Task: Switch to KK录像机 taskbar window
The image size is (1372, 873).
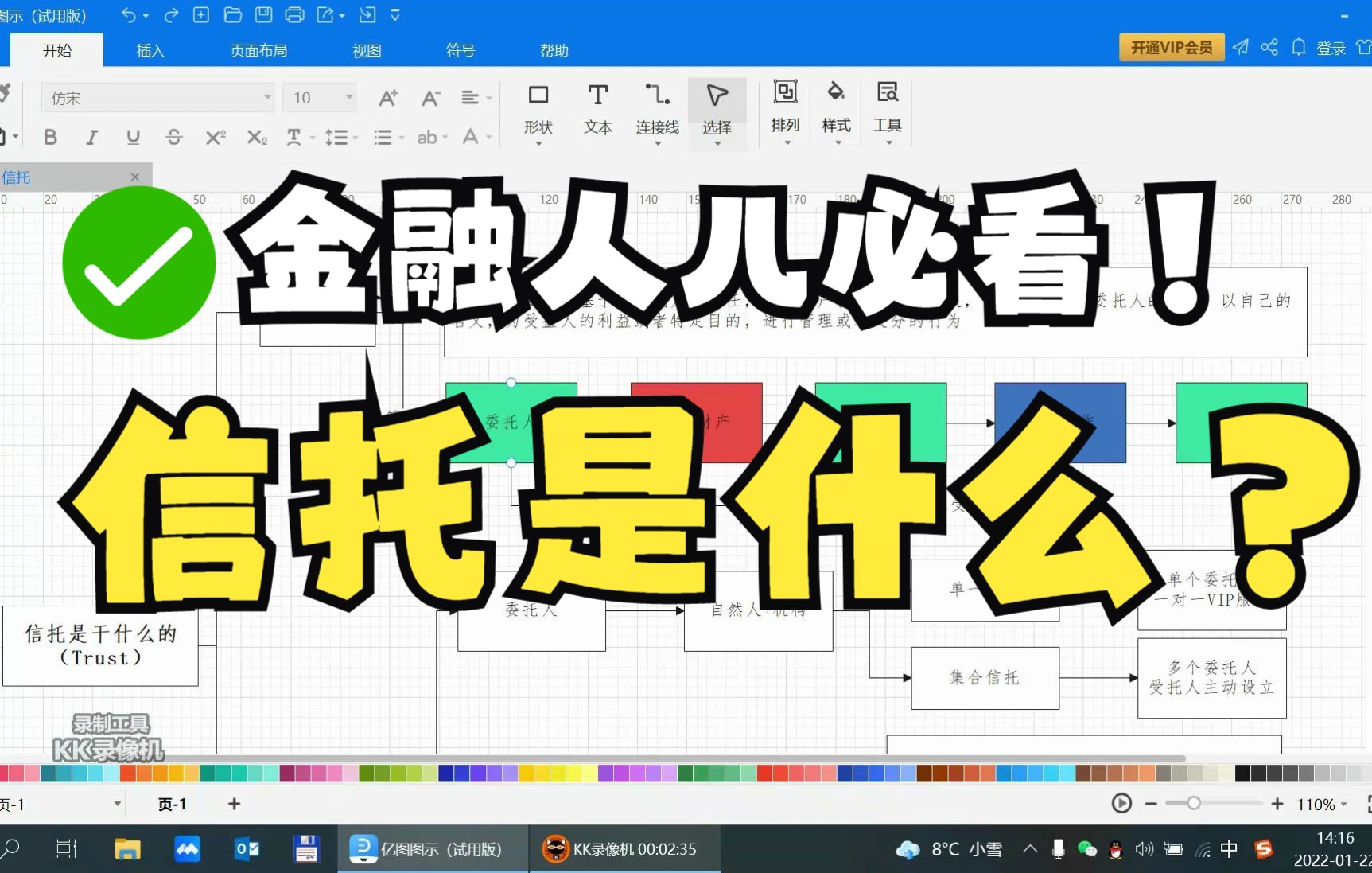Action: pyautogui.click(x=625, y=849)
